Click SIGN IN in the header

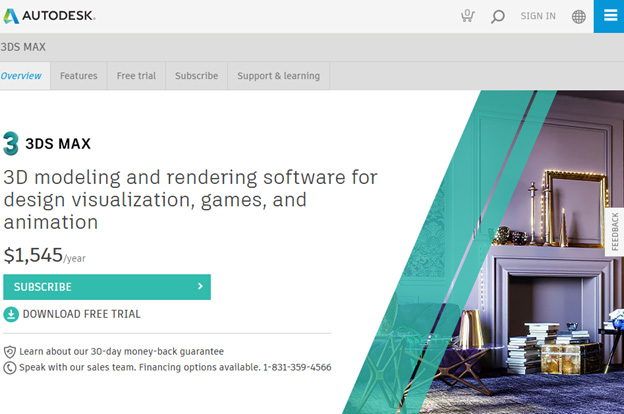pyautogui.click(x=538, y=16)
